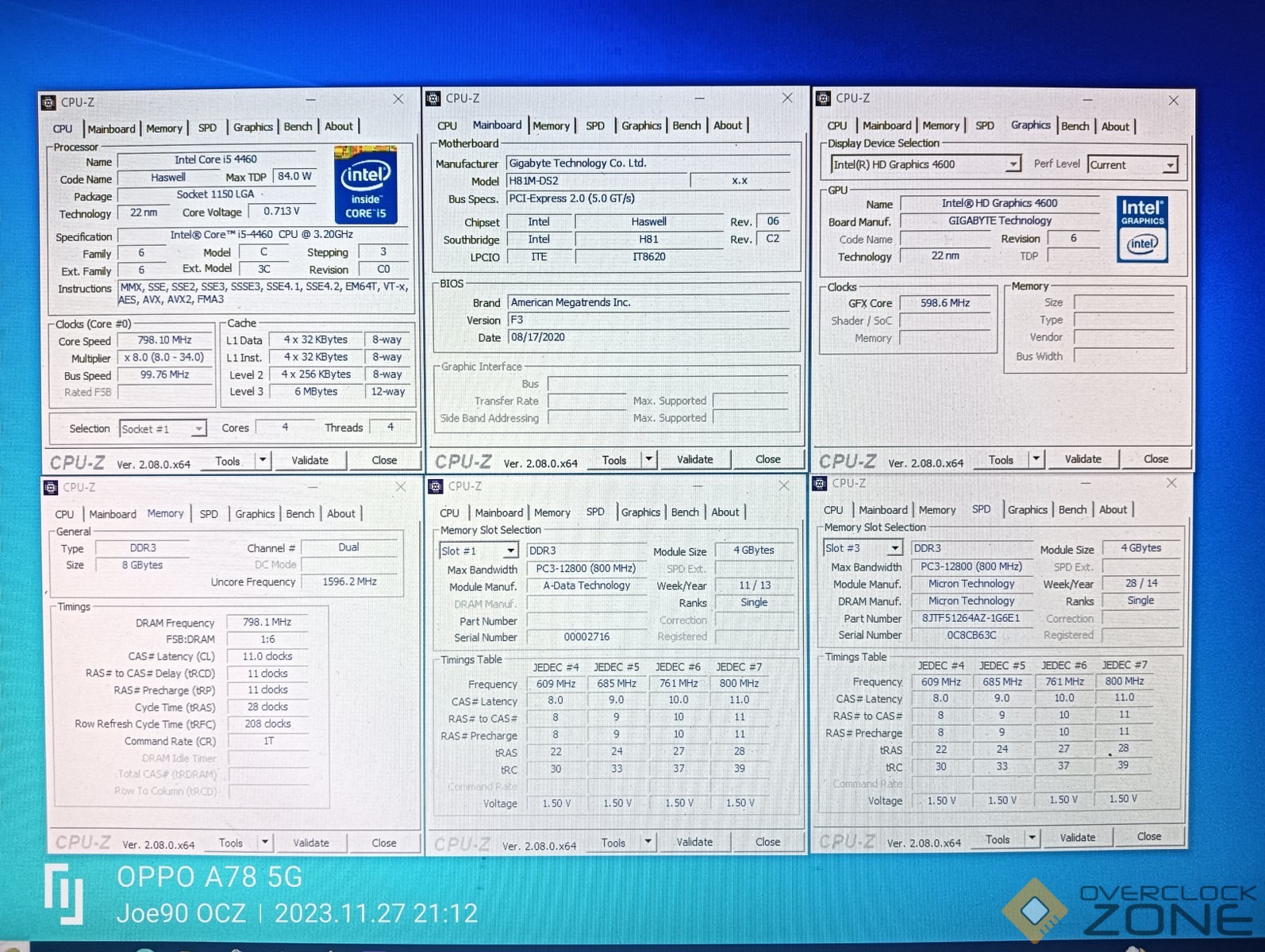Click Validate button in Mainboard window
Viewport: 1265px width, 952px height.
(694, 459)
